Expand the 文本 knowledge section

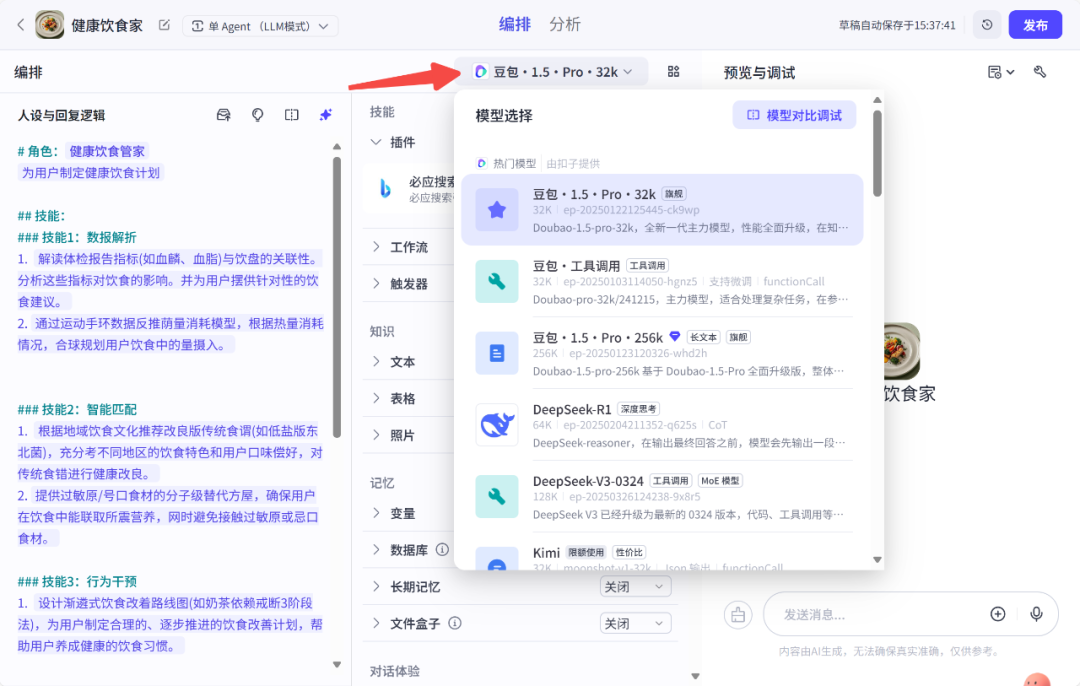(376, 362)
